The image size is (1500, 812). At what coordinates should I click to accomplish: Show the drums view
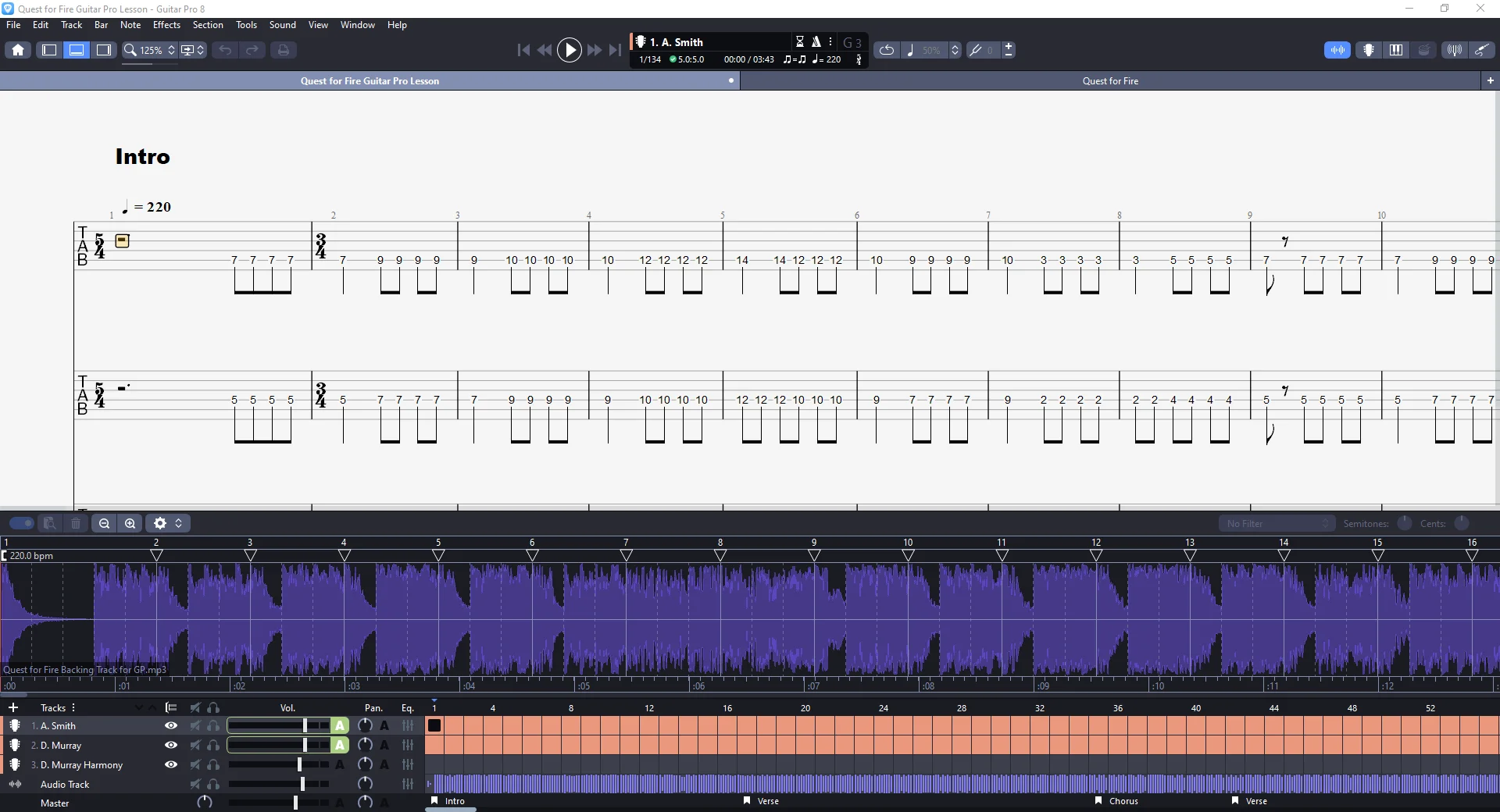pos(1424,50)
